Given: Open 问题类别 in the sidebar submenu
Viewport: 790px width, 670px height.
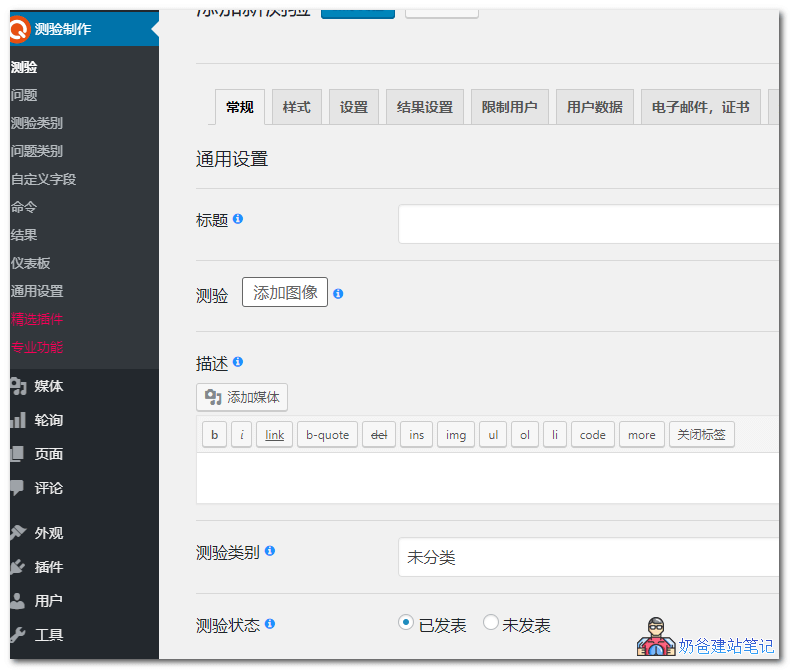Looking at the screenshot, I should (37, 151).
